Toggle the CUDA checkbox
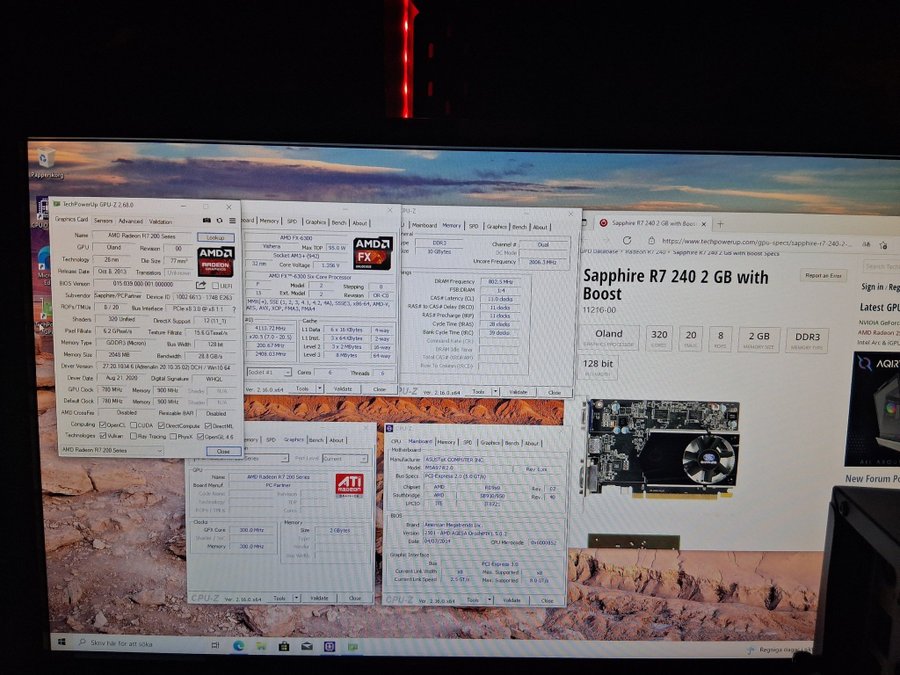This screenshot has width=900, height=675. click(x=133, y=425)
